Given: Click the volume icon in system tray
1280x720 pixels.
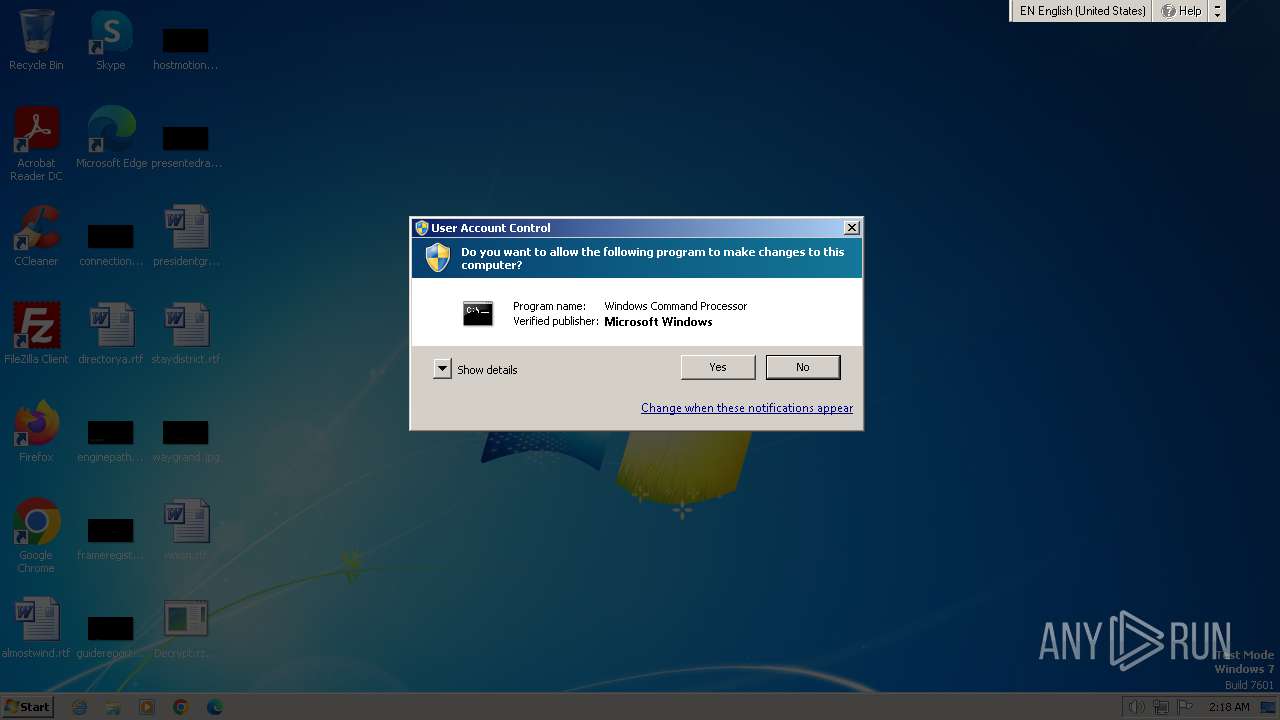Looking at the screenshot, I should 1136,707.
